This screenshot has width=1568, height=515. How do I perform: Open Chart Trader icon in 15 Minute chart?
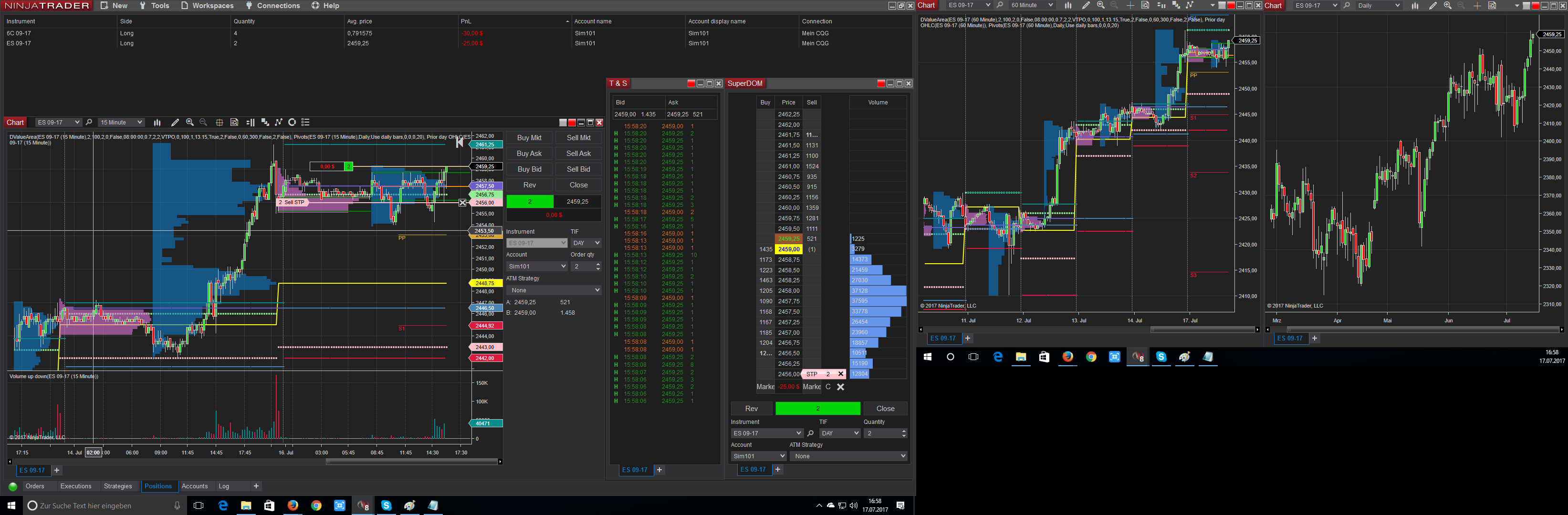pos(250,122)
